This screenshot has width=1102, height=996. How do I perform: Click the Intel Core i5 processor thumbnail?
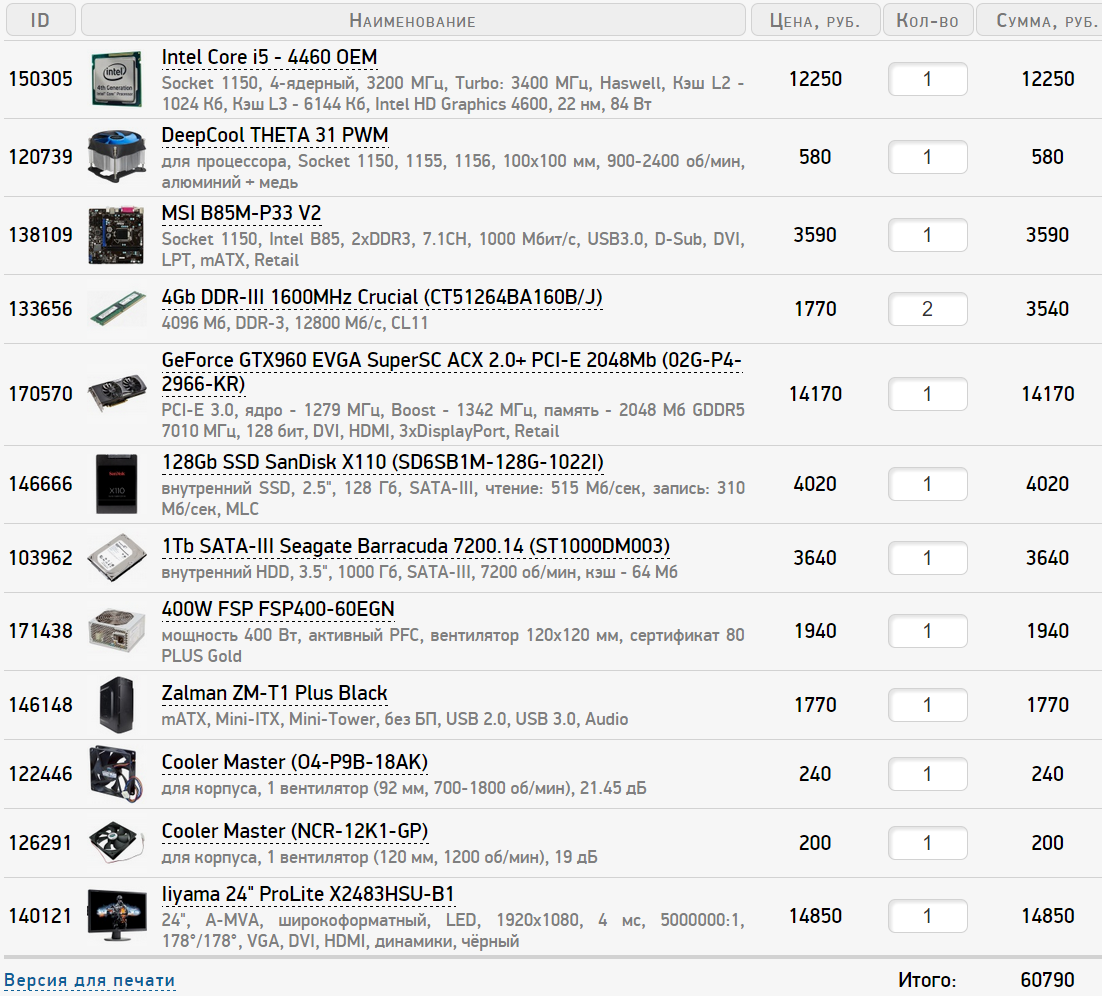coord(117,79)
